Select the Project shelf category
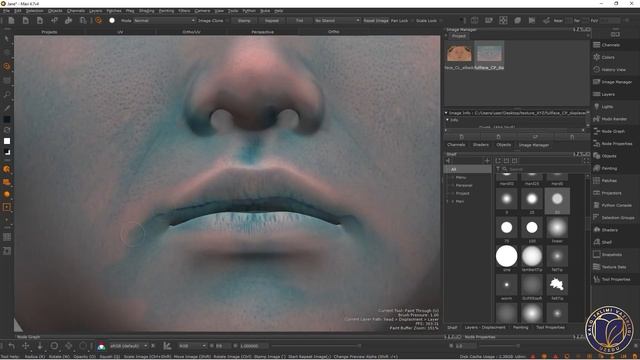The height and width of the screenshot is (360, 640). click(462, 193)
